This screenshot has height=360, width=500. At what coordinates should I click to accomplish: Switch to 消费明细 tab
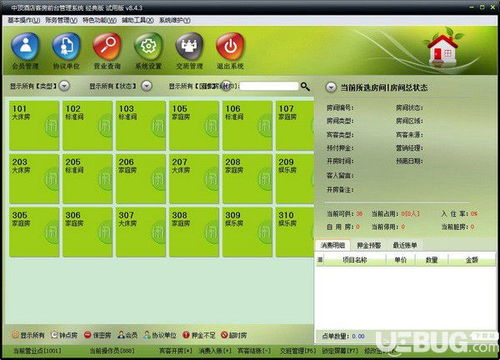click(x=333, y=245)
